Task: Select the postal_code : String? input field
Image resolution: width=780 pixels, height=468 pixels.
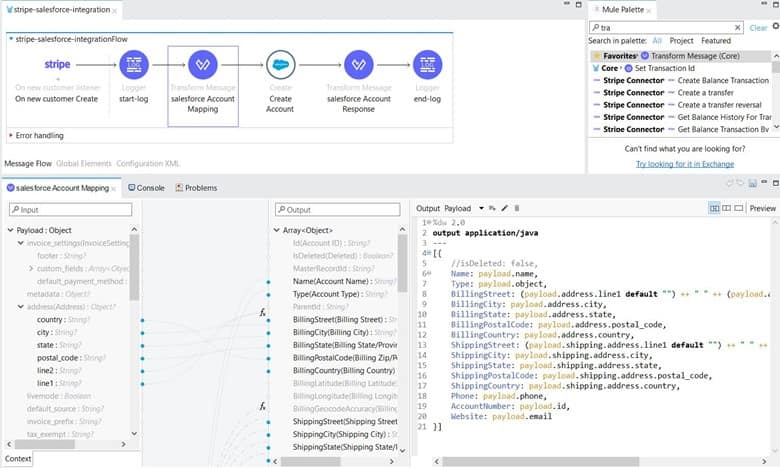Action: pos(71,358)
